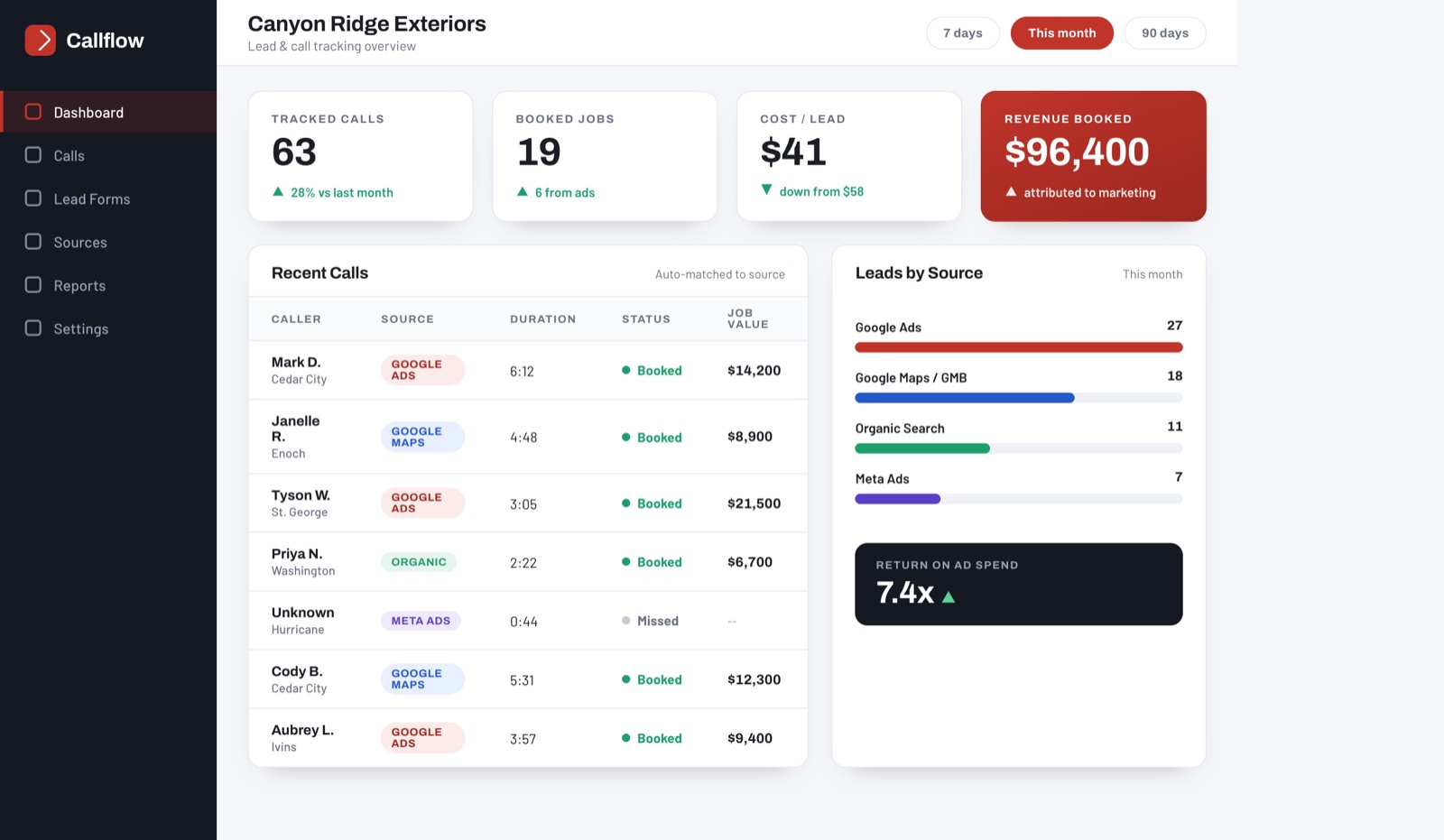Click the green Organic Search bar
Image resolution: width=1444 pixels, height=840 pixels.
click(x=922, y=448)
